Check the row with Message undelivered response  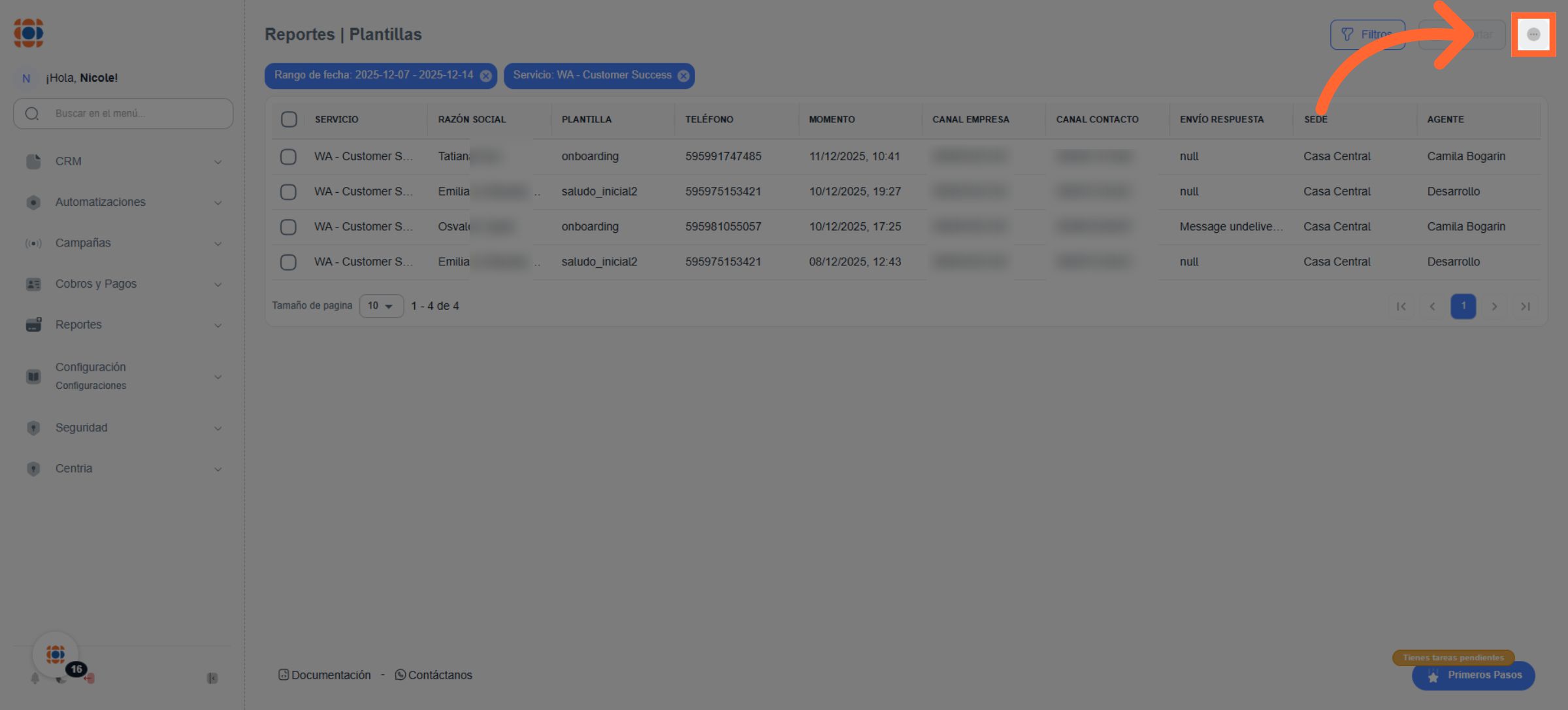point(288,227)
